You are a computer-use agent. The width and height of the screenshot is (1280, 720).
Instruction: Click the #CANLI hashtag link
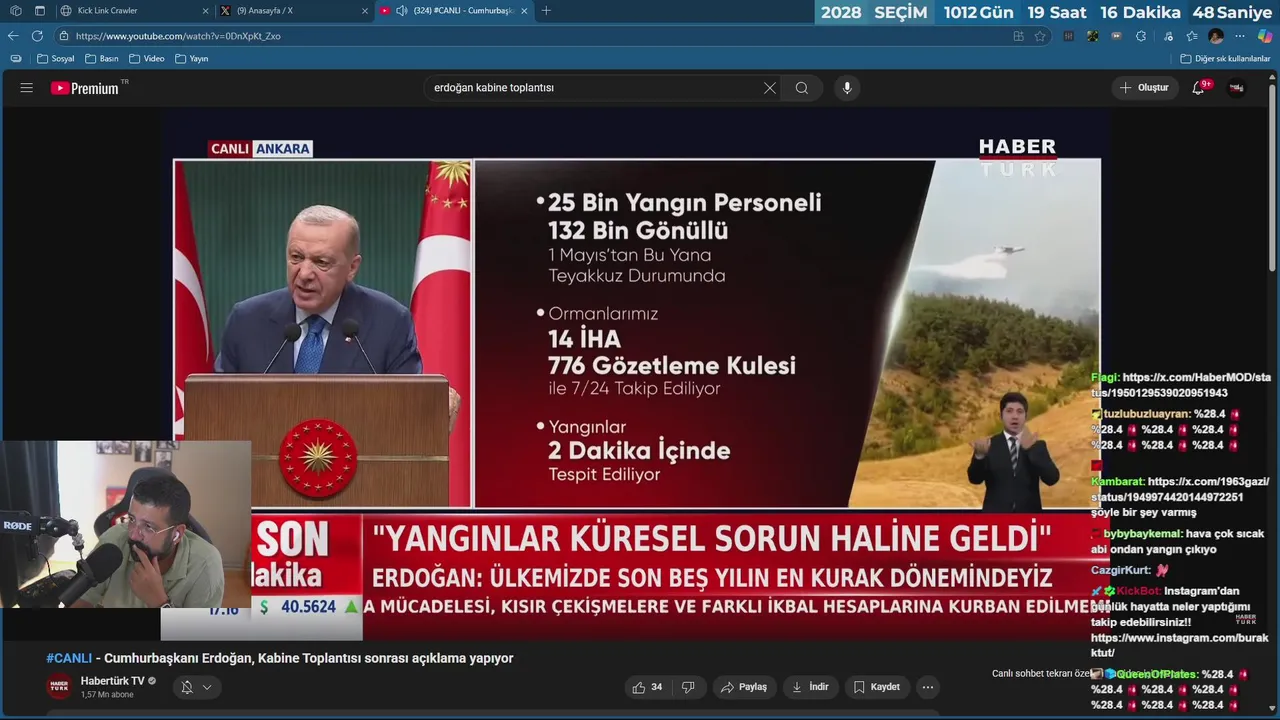pyautogui.click(x=69, y=658)
